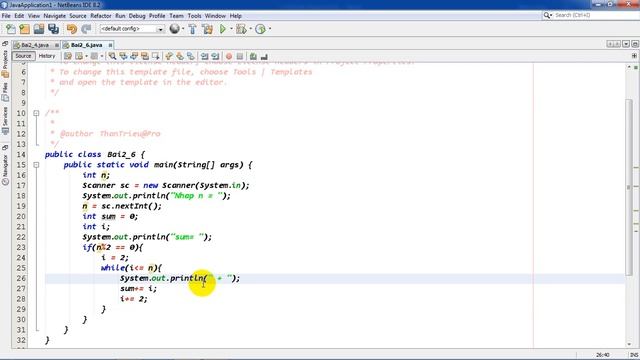Toggle Highlight Search in editor toolbar
The image size is (640, 360).
tap(145, 56)
